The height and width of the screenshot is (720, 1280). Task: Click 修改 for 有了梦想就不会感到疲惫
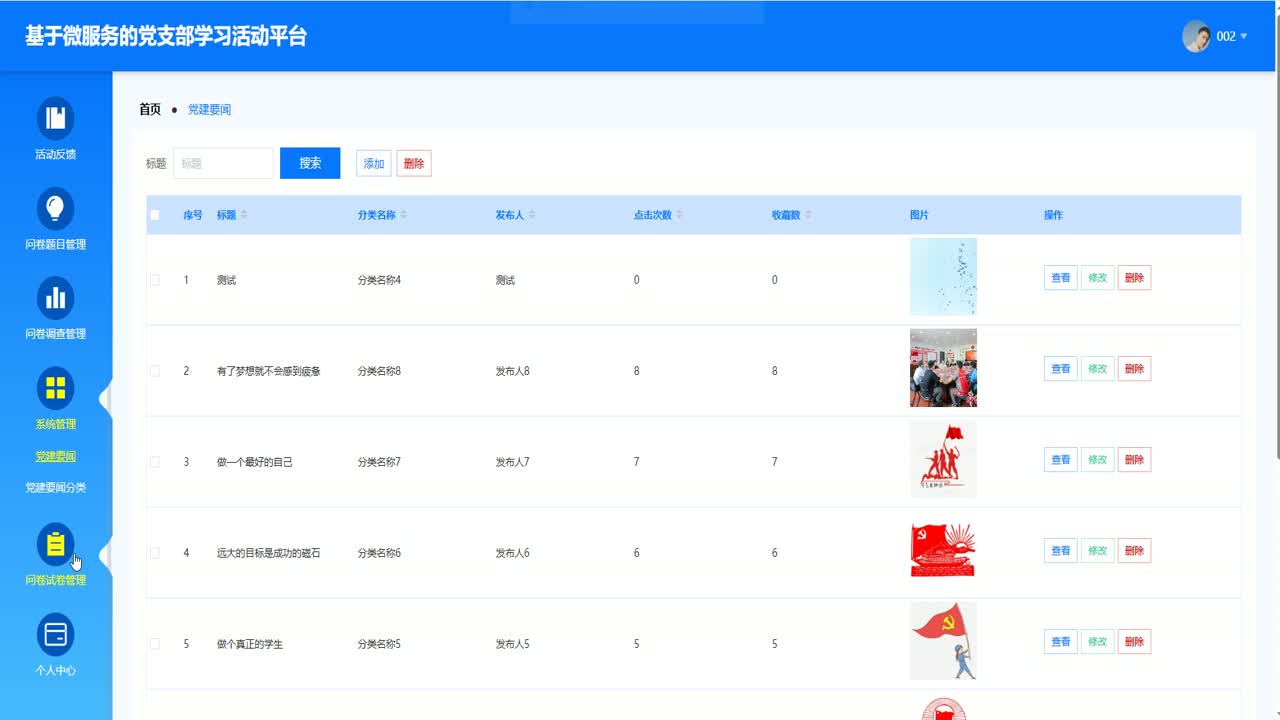pos(1097,369)
